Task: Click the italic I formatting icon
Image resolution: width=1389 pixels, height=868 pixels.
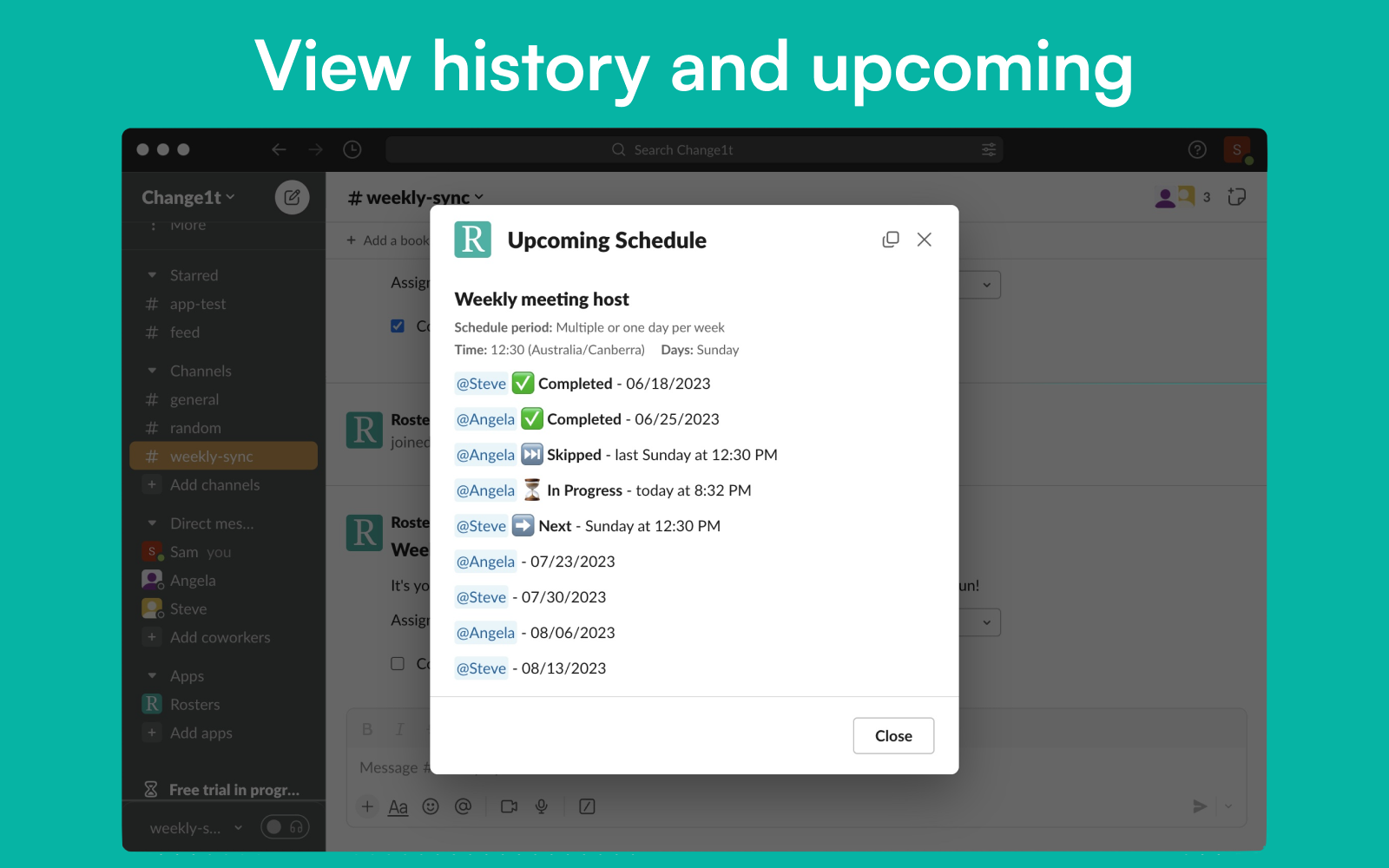Action: coord(400,729)
